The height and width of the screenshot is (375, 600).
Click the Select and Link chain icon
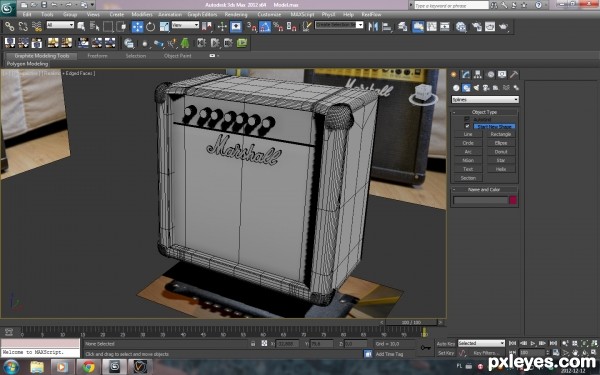click(x=10, y=26)
